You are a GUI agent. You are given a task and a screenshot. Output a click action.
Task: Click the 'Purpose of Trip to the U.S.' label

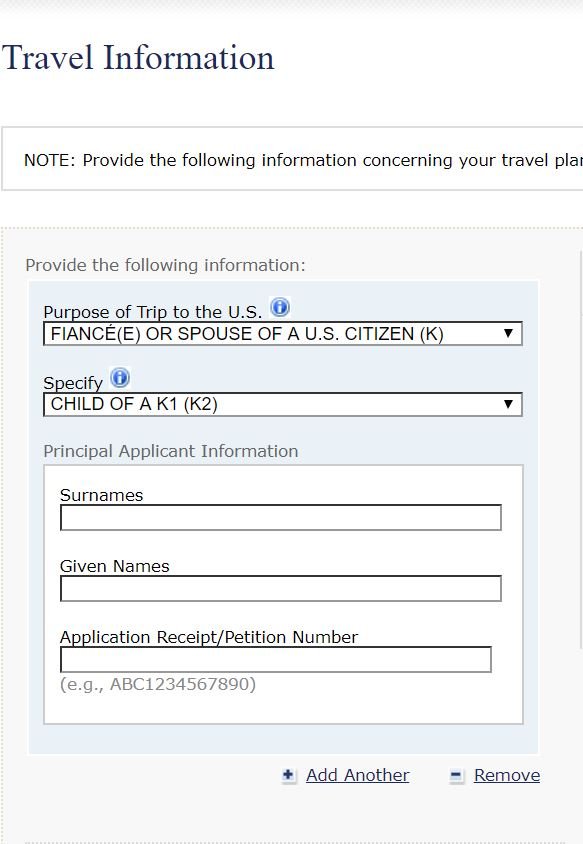pyautogui.click(x=152, y=312)
